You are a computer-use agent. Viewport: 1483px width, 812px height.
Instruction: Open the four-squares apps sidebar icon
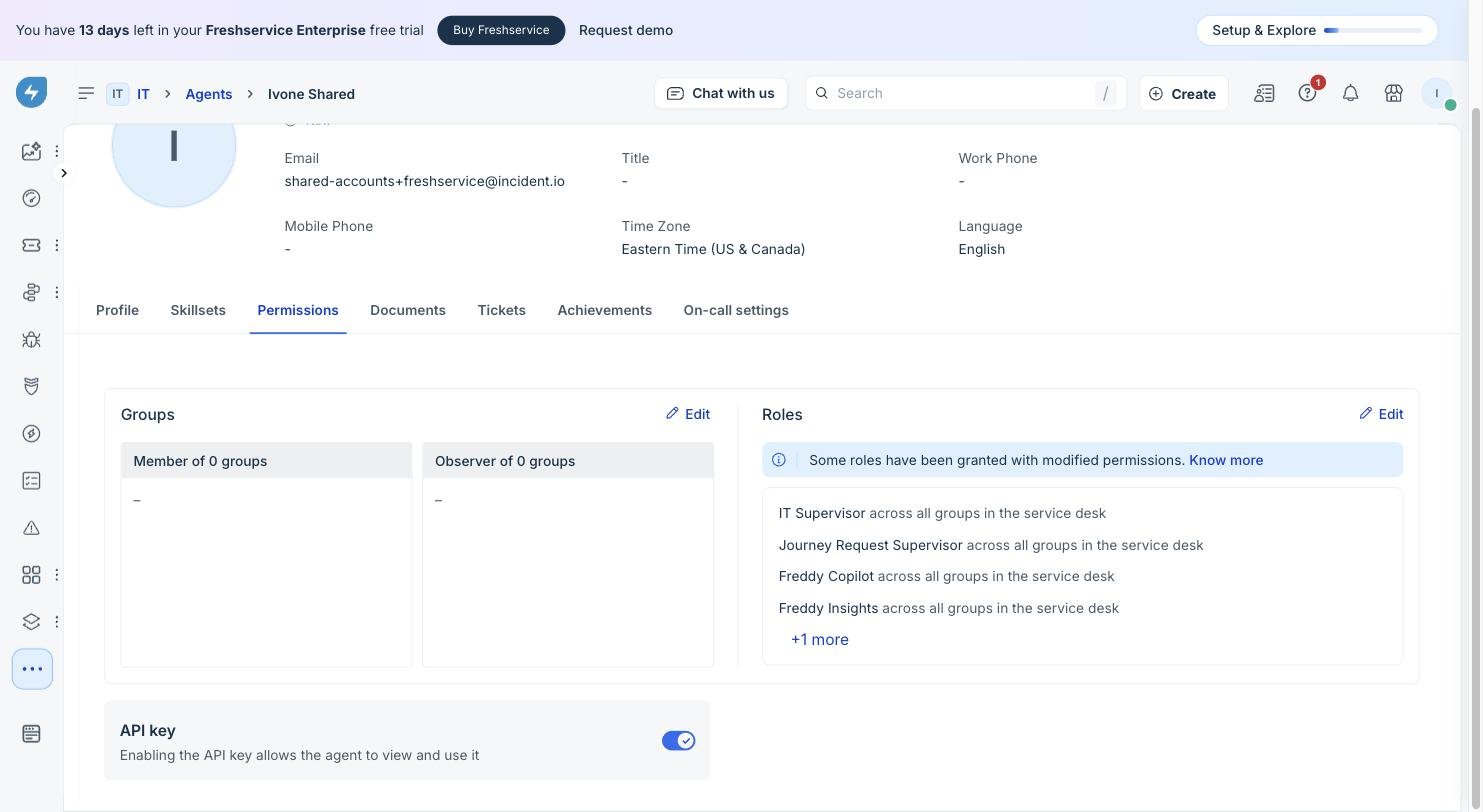pos(31,575)
